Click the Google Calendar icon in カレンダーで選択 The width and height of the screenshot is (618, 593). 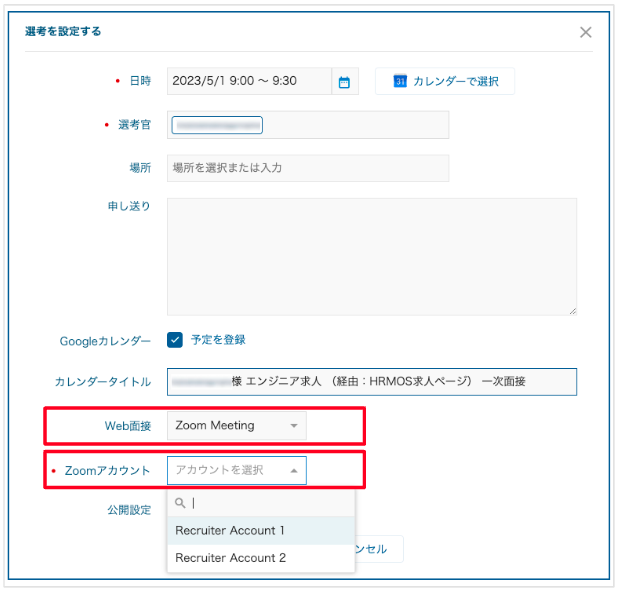[399, 81]
